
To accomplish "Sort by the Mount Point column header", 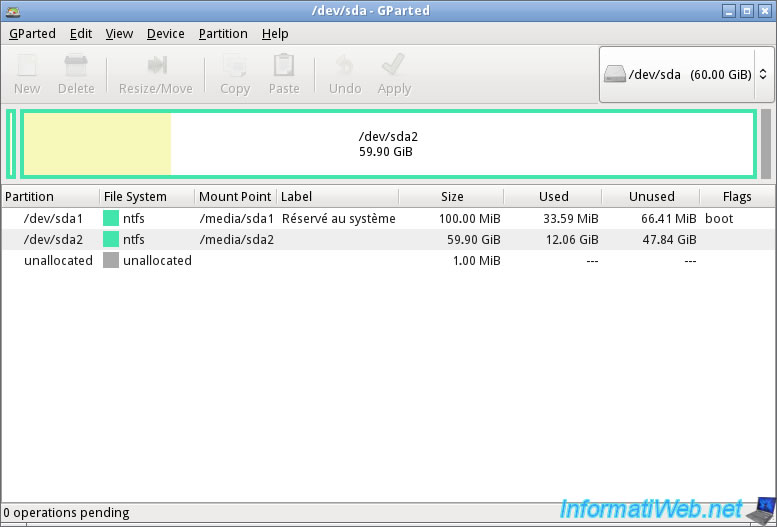I will [235, 197].
